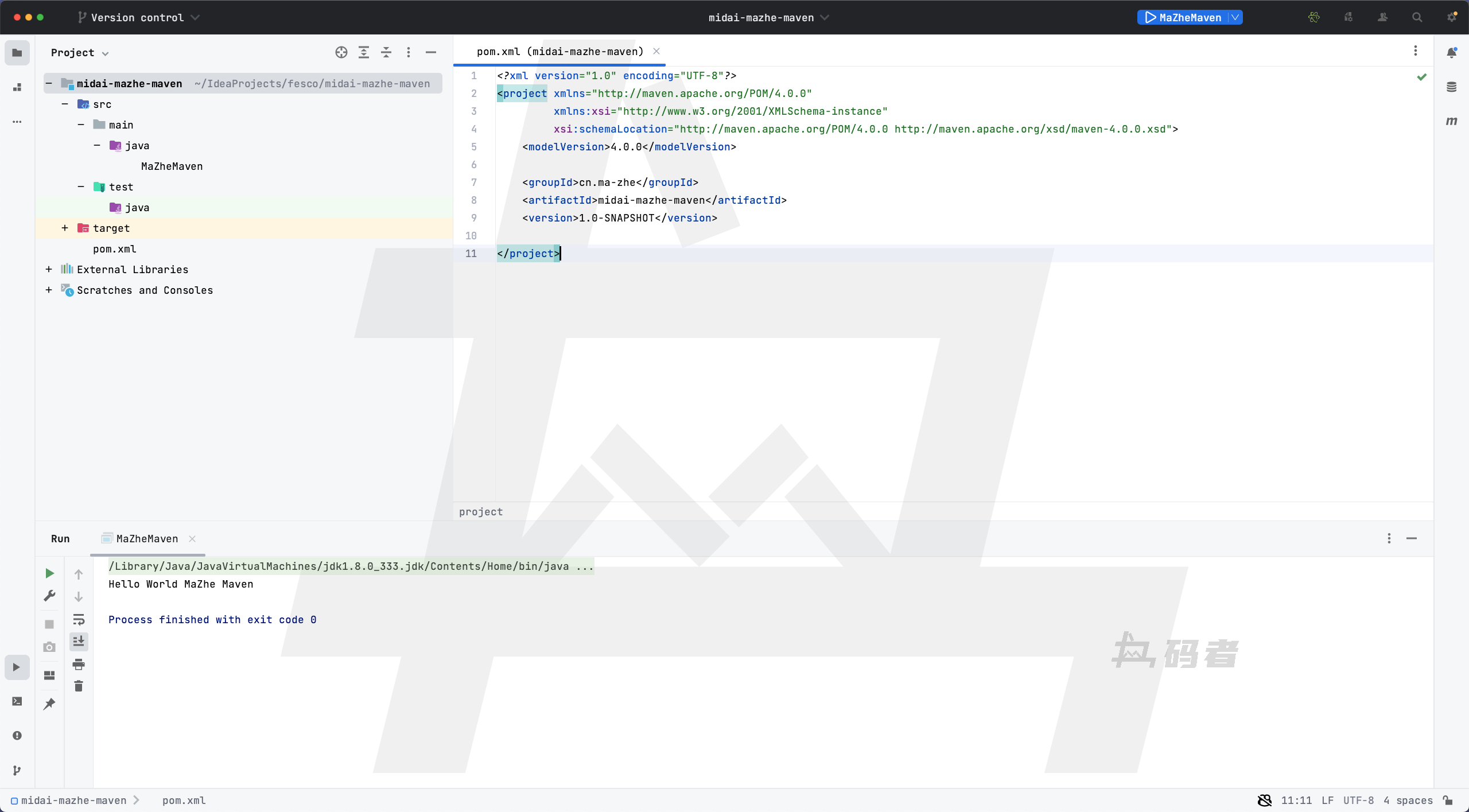Click the Collapse All tree icon

click(386, 53)
